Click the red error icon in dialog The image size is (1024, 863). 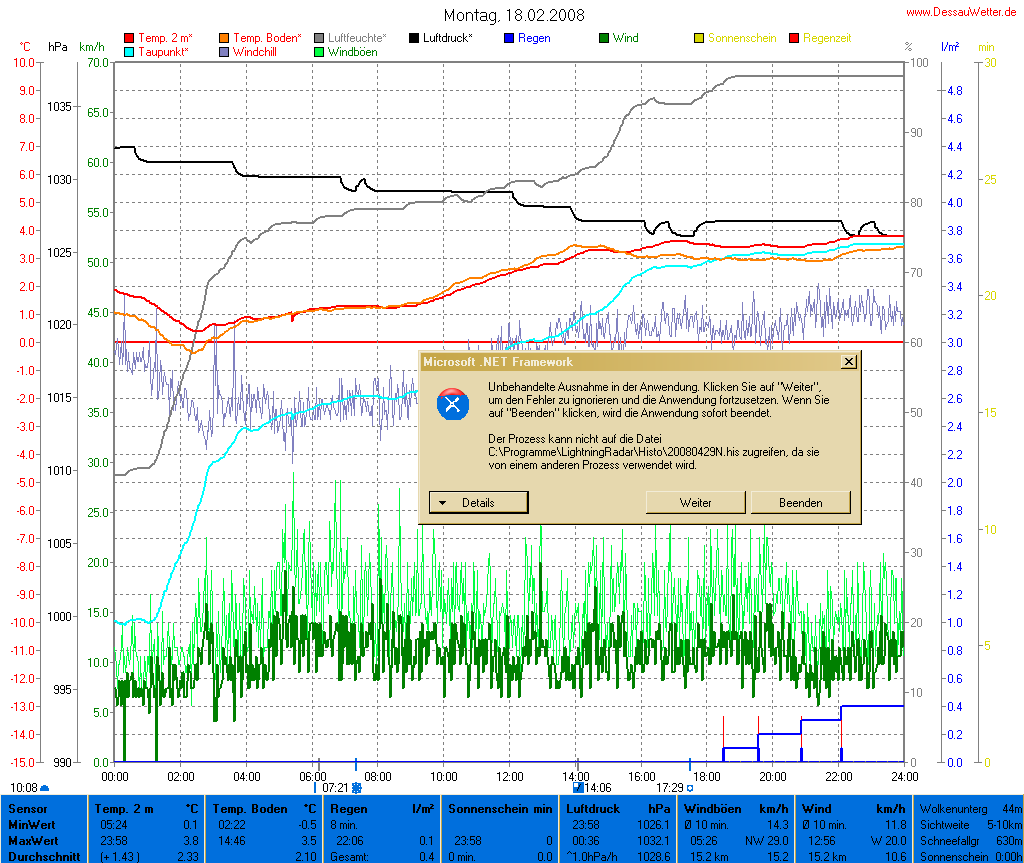click(x=454, y=404)
